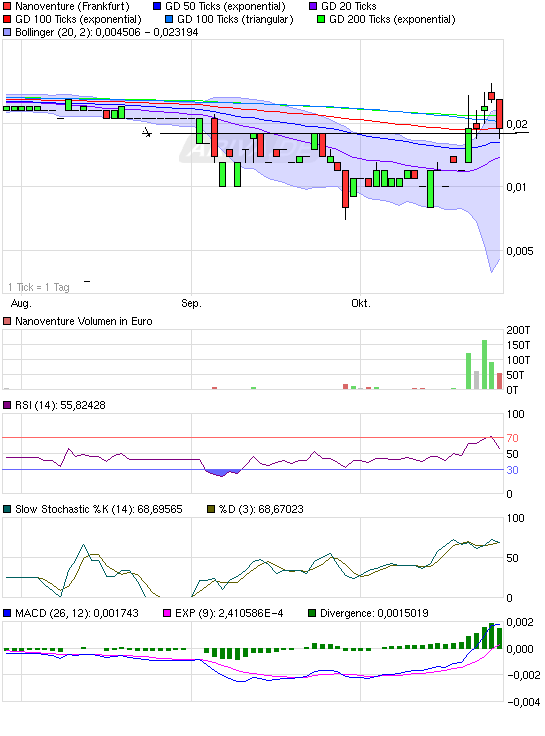Click the GD 200 Ticks (exponential) label
Image resolution: width=545 pixels, height=736 pixels.
click(x=392, y=20)
